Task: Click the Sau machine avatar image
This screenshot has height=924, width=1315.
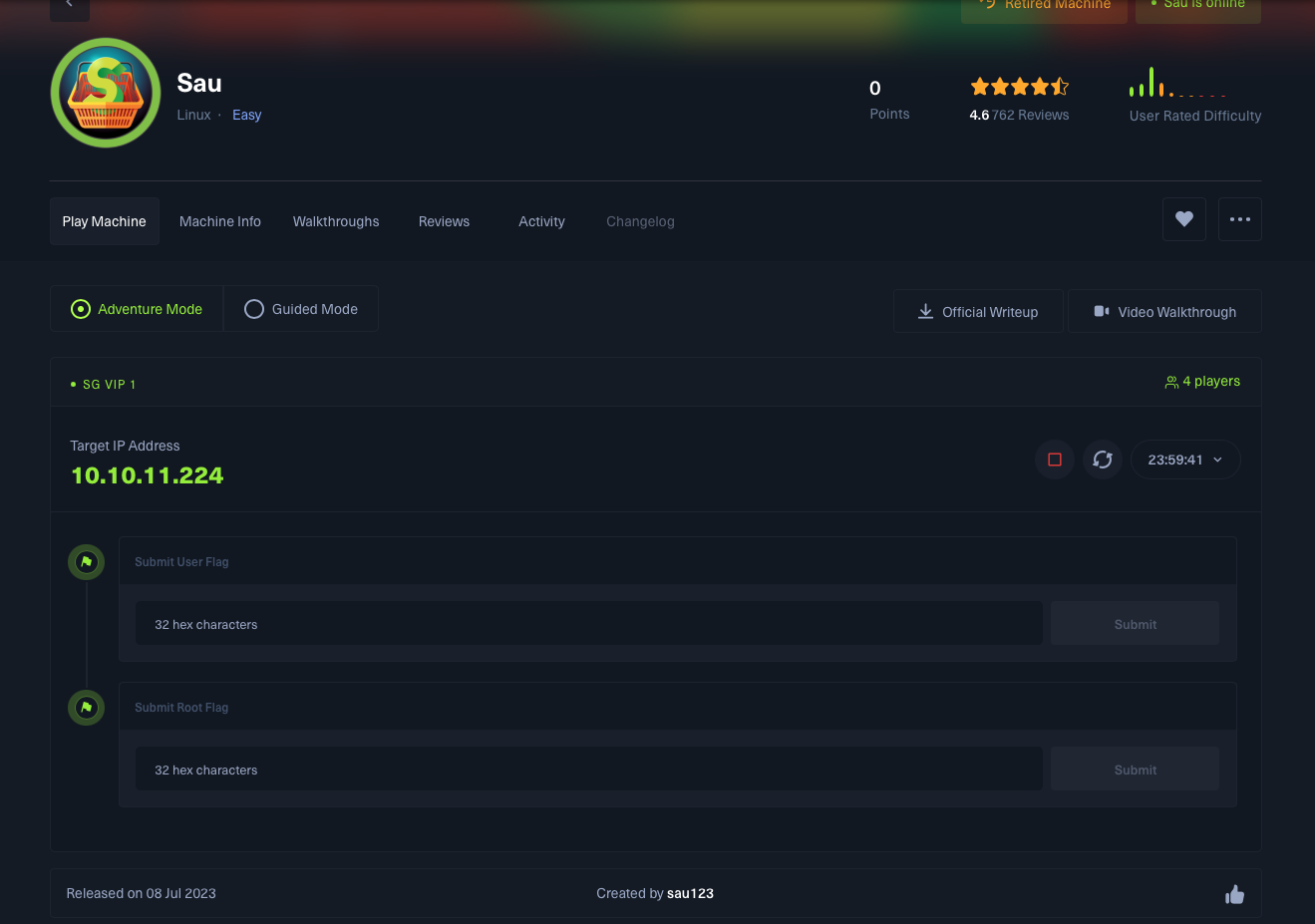Action: 106,94
